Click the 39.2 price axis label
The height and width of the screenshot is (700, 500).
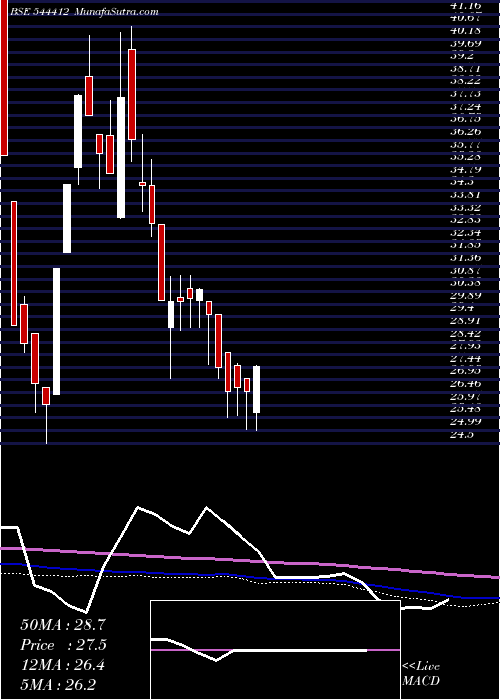coord(462,56)
